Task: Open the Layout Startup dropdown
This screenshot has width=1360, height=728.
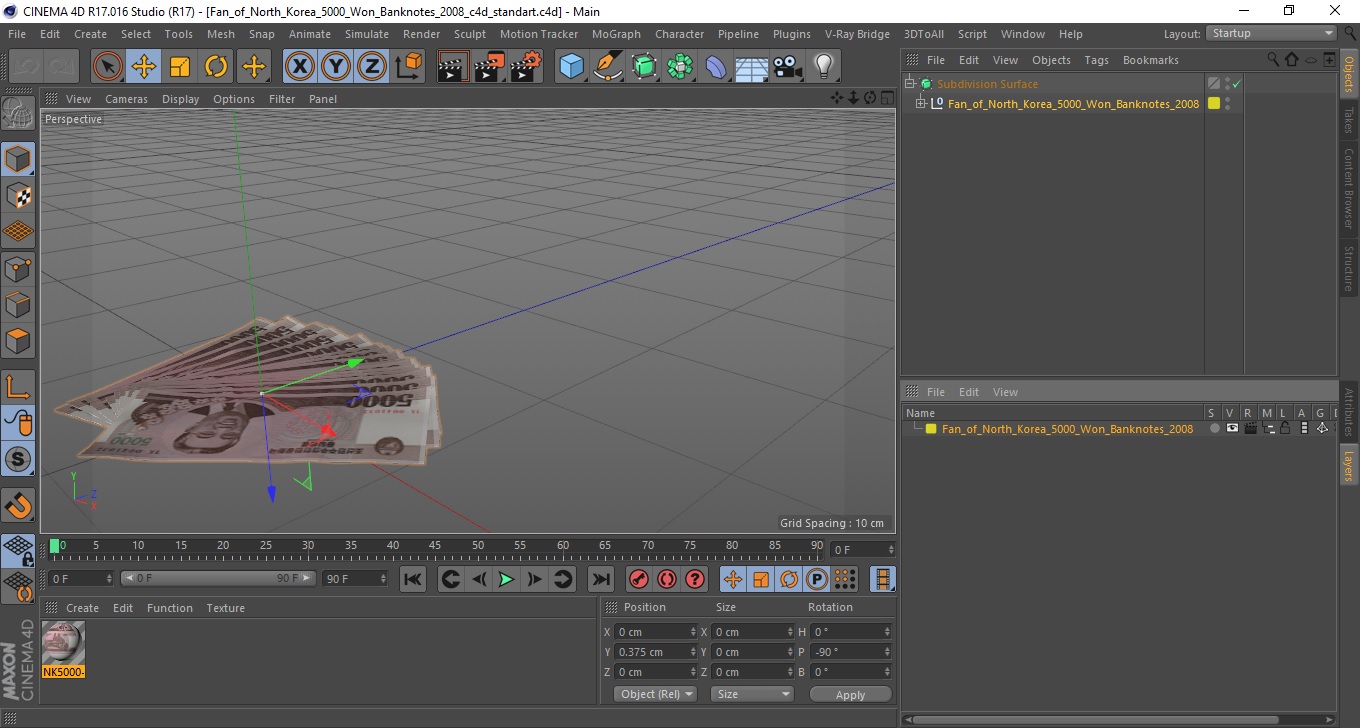Action: 1271,33
